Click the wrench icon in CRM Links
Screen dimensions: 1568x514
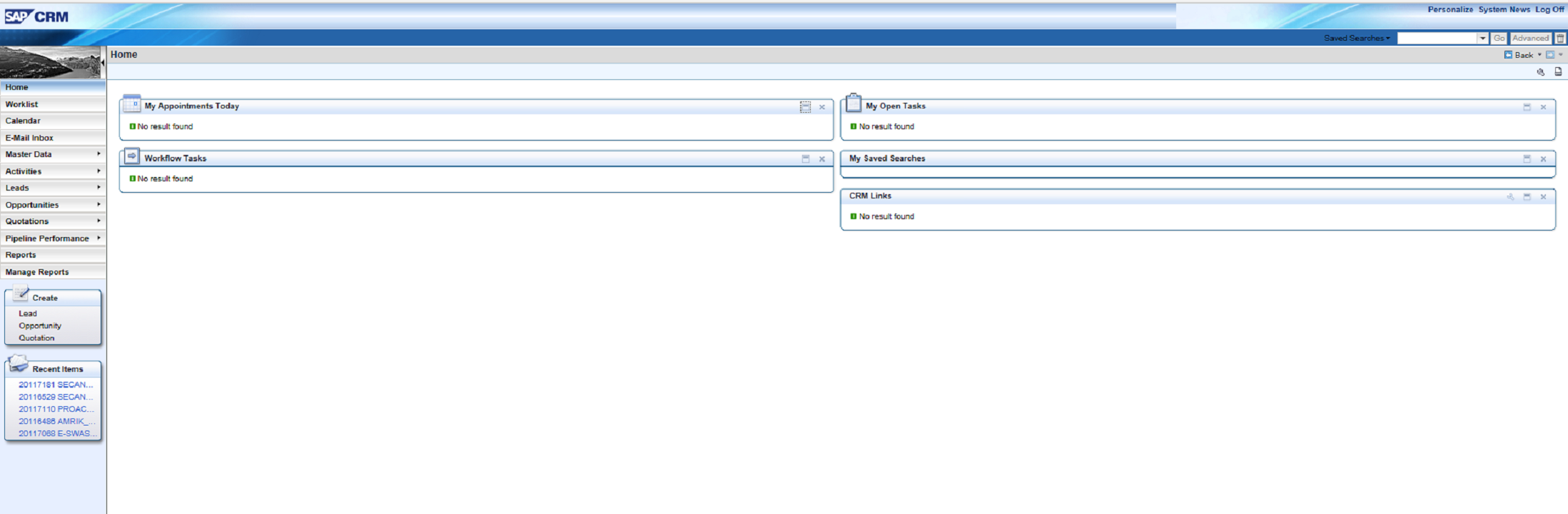coord(1510,196)
